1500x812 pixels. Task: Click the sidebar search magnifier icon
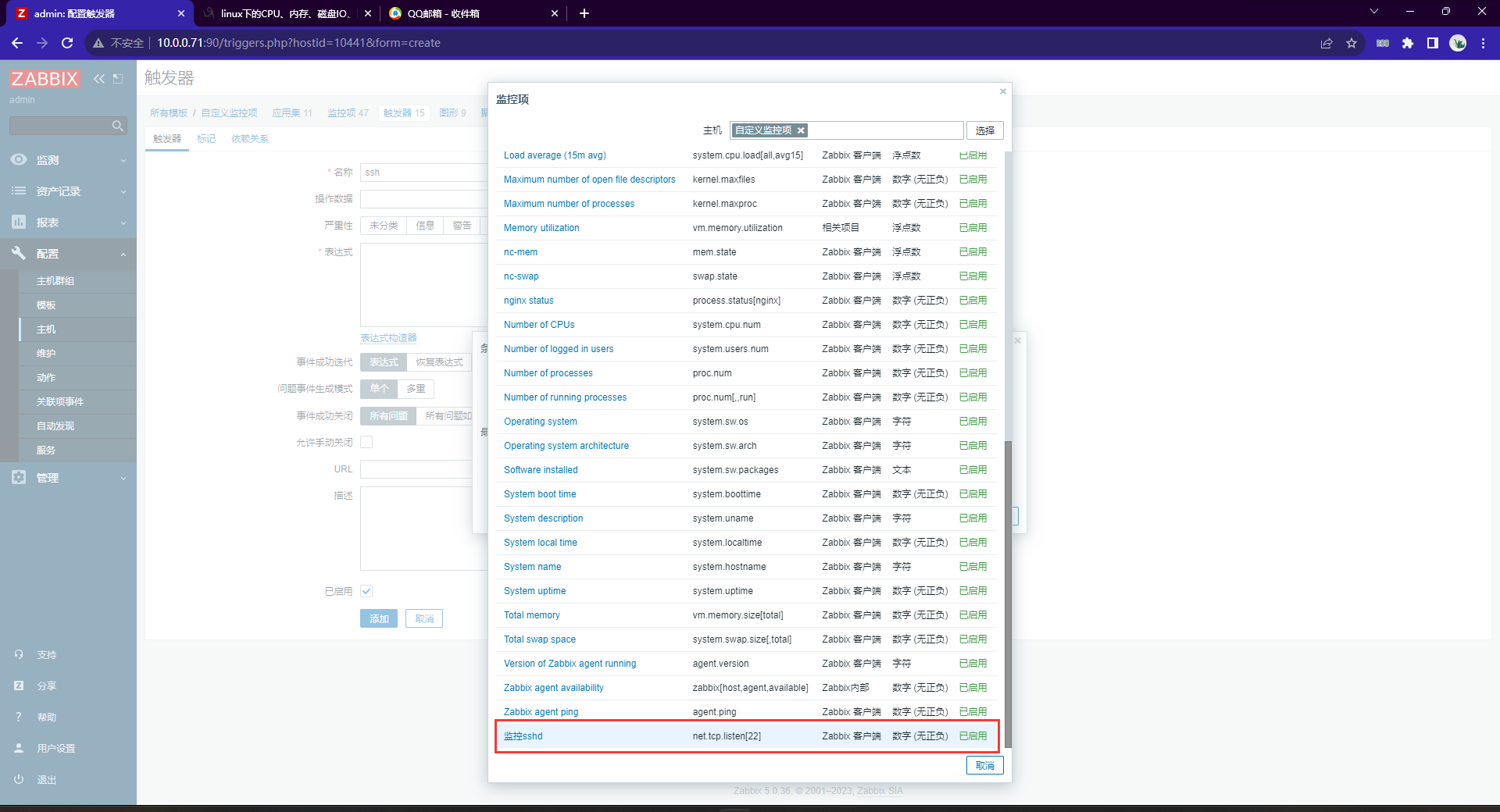tap(117, 126)
